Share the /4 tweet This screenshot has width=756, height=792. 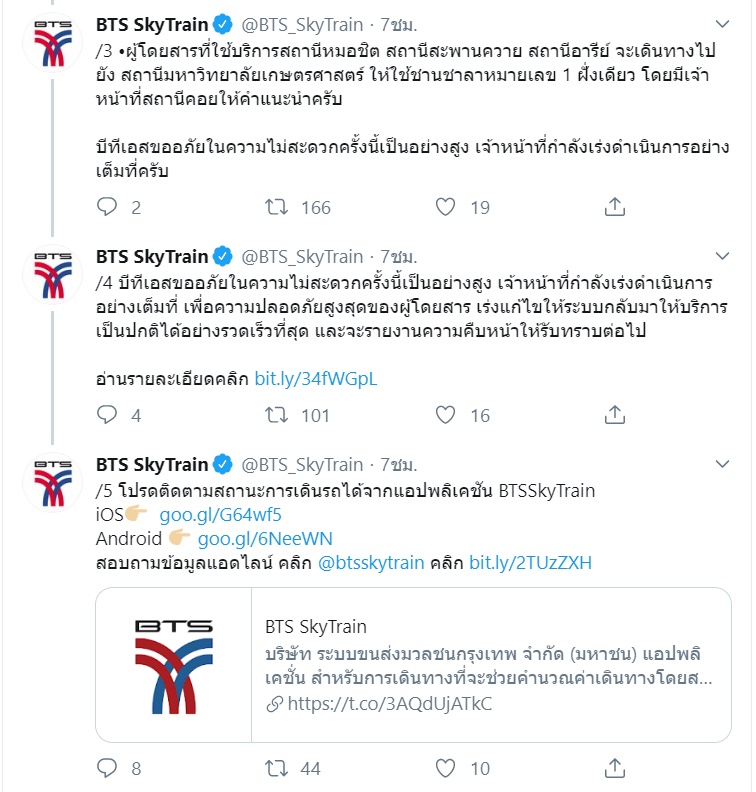click(x=616, y=415)
